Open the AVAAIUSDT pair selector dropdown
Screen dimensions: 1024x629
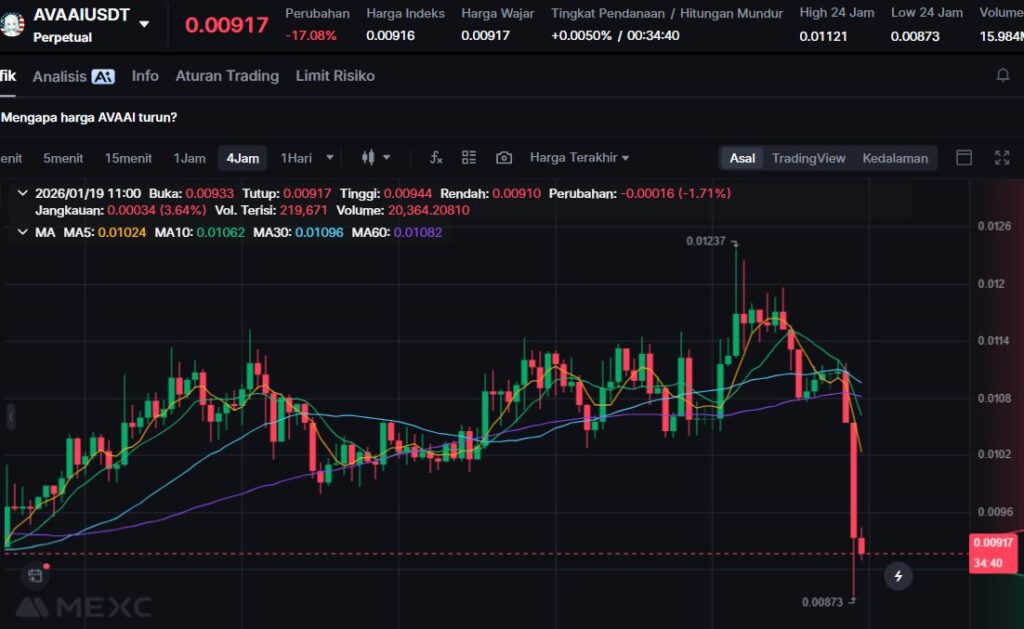coord(144,23)
